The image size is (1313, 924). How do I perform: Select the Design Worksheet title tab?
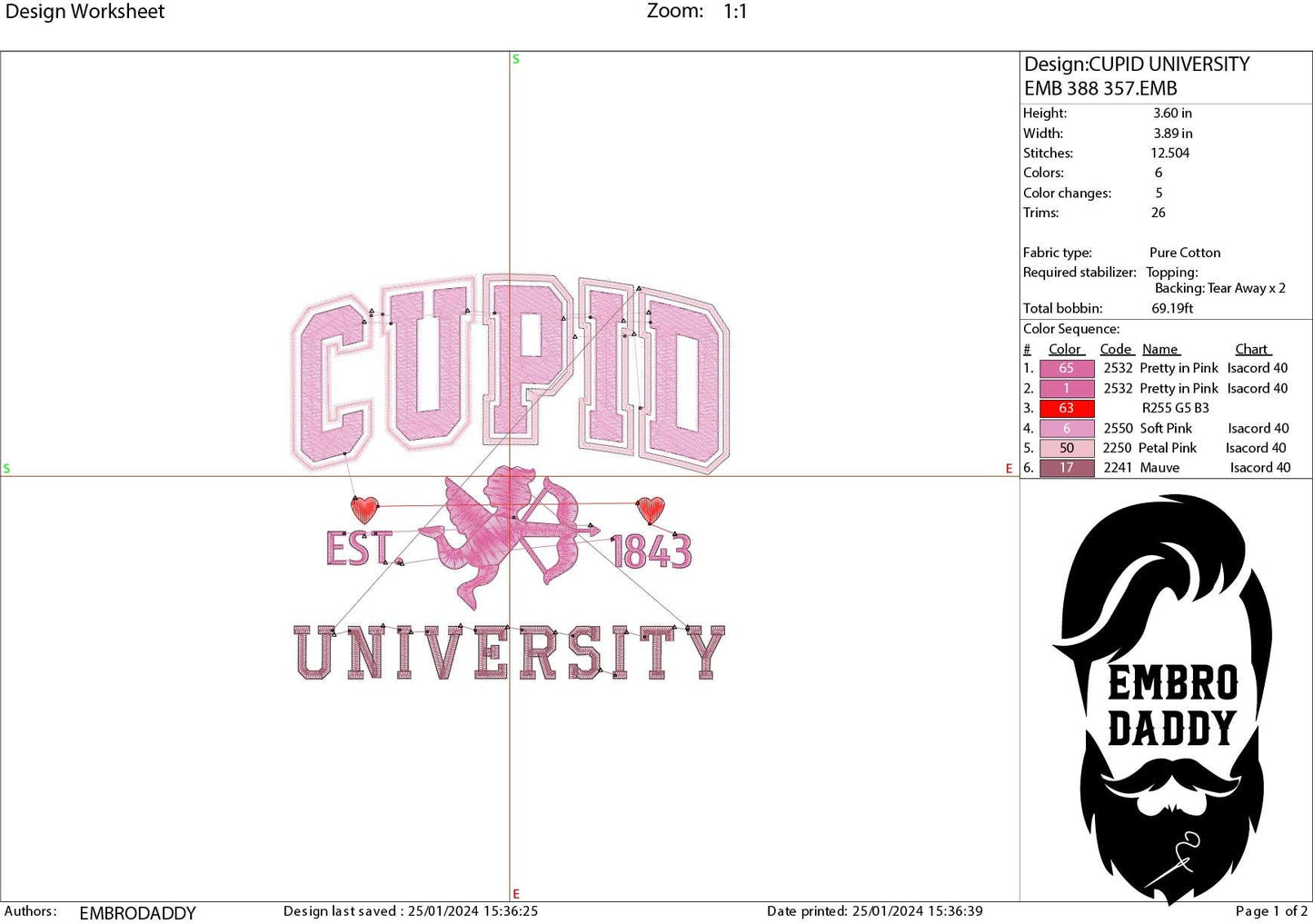click(86, 12)
